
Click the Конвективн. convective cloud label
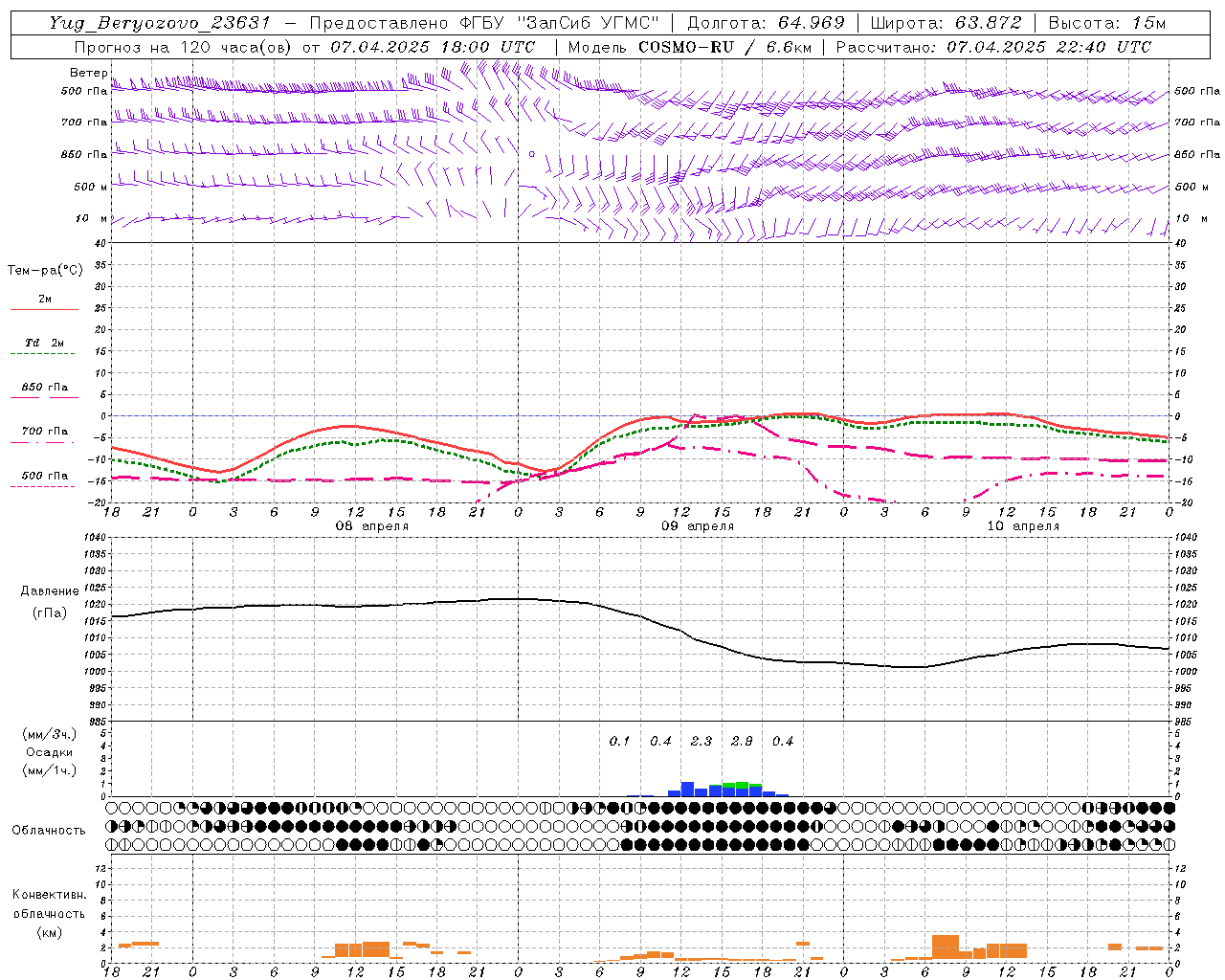click(49, 895)
